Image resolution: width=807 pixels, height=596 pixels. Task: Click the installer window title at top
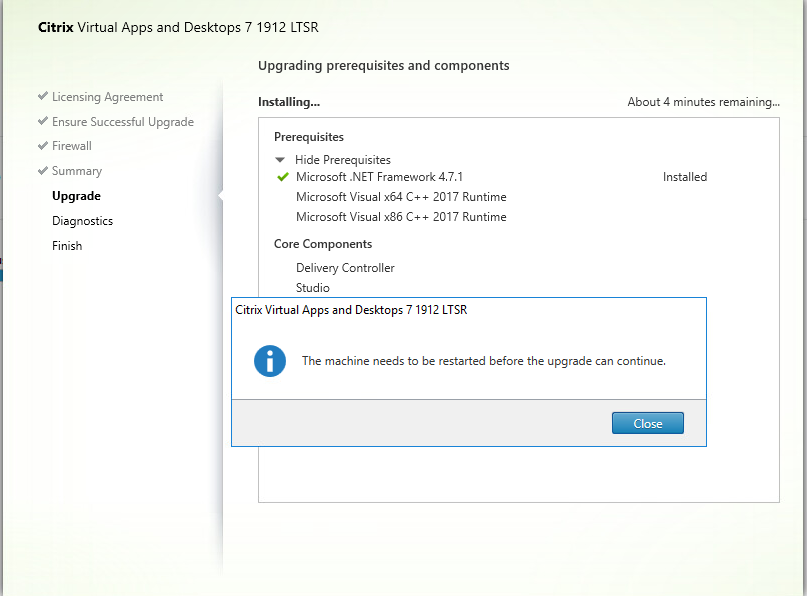click(x=178, y=27)
